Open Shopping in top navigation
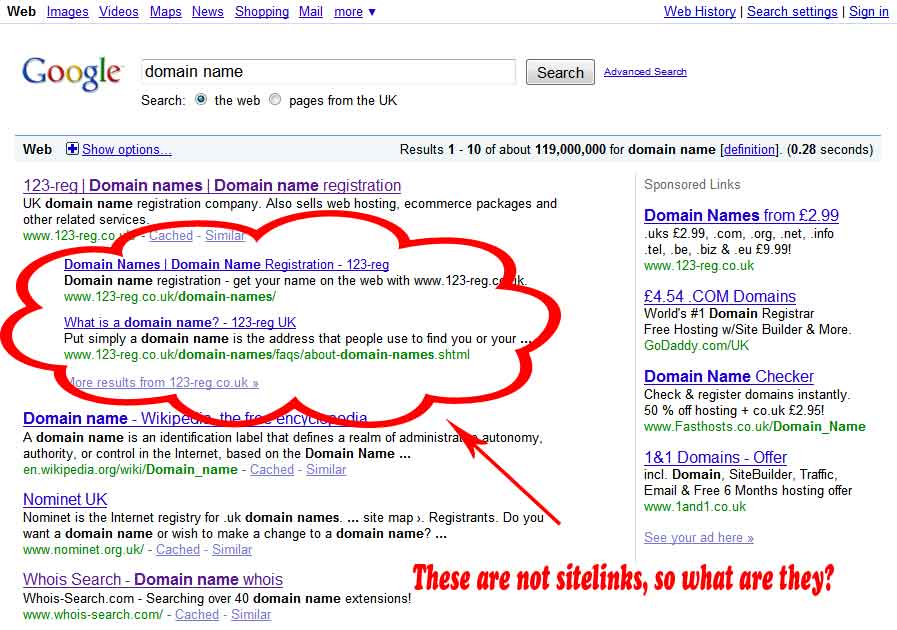The height and width of the screenshot is (630, 897). 261,11
